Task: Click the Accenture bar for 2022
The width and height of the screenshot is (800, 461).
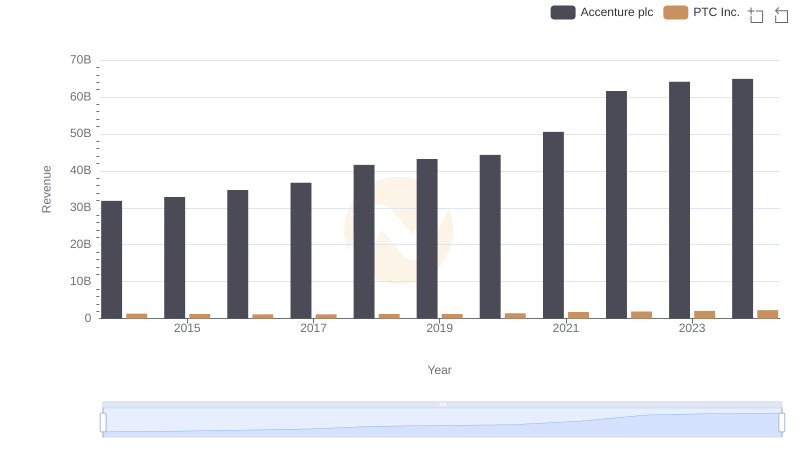Action: [616, 205]
